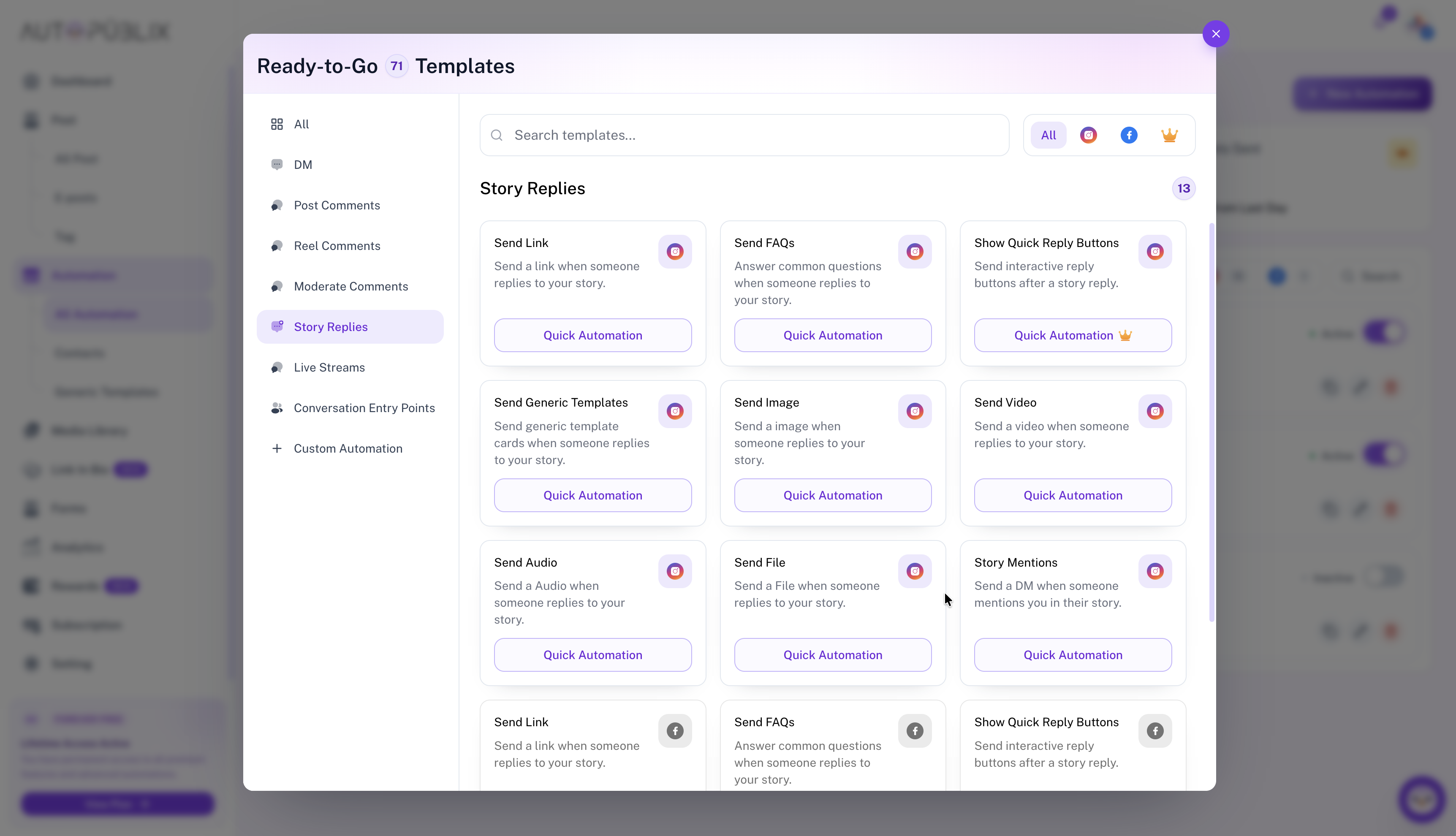The width and height of the screenshot is (1456, 836).
Task: Click Quick Automation on Instagram Send Link card
Action: tap(592, 335)
